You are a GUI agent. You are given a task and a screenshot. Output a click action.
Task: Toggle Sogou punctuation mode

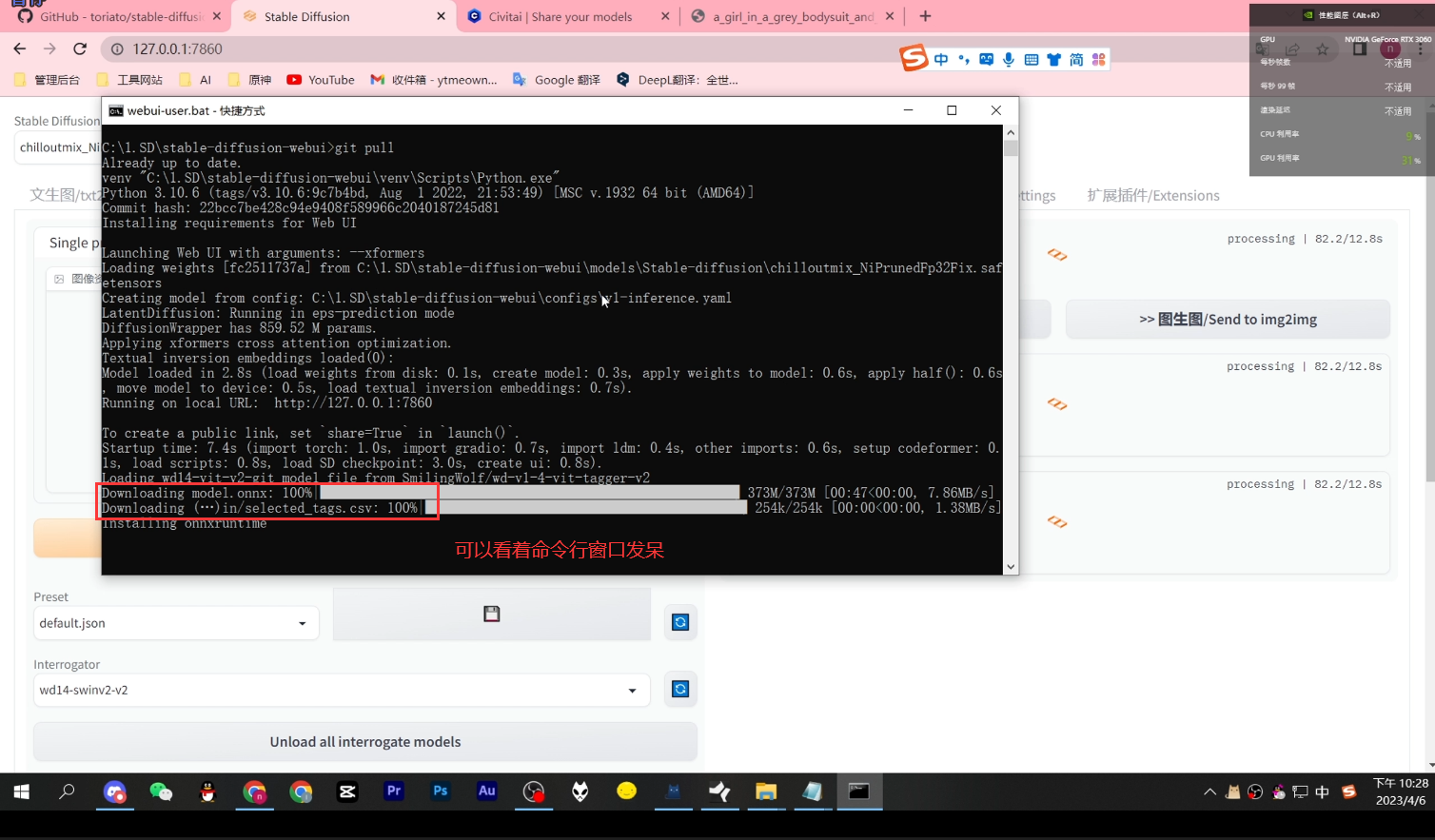(964, 59)
